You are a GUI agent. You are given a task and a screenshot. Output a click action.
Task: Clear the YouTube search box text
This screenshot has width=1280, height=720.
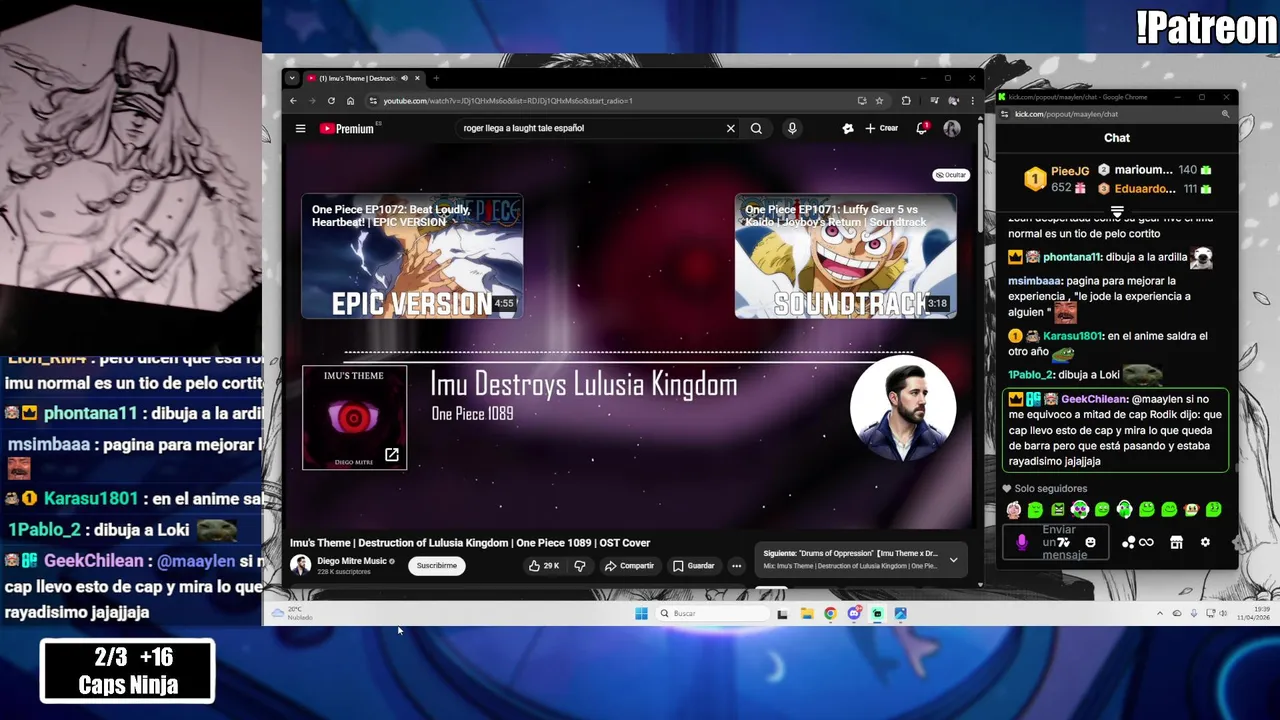click(x=730, y=128)
